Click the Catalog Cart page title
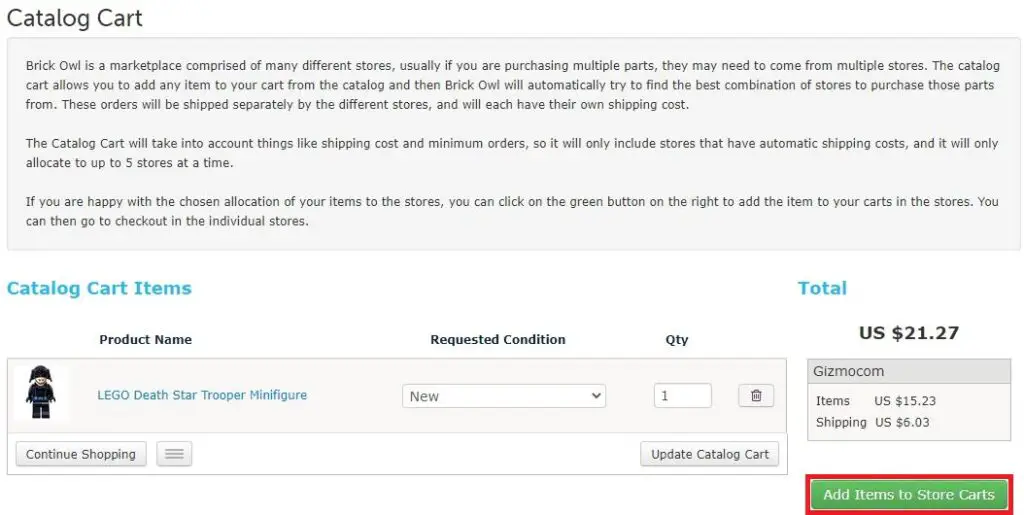Screen dimensions: 1024x515 point(74,18)
